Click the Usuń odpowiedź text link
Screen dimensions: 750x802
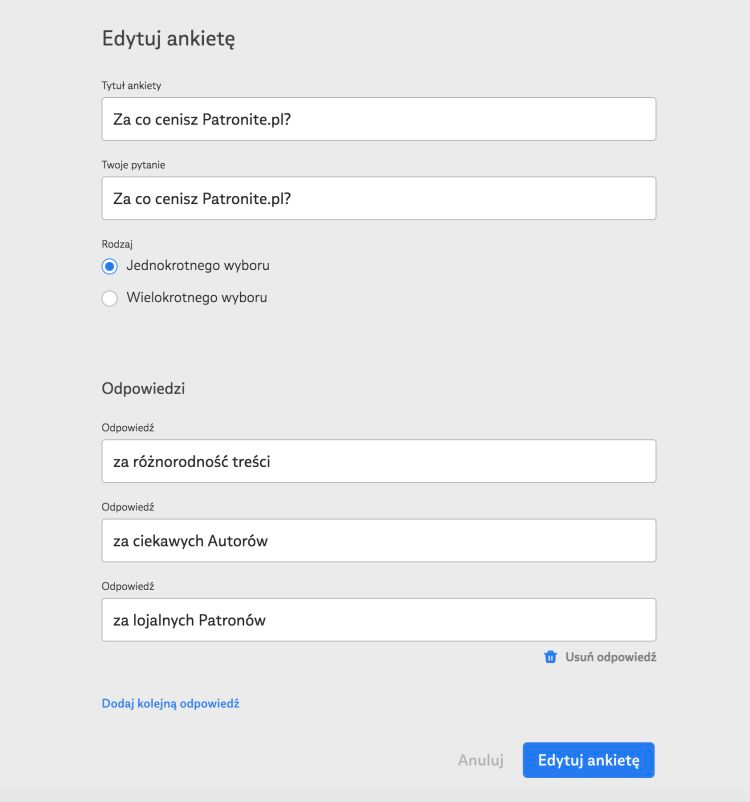point(610,657)
